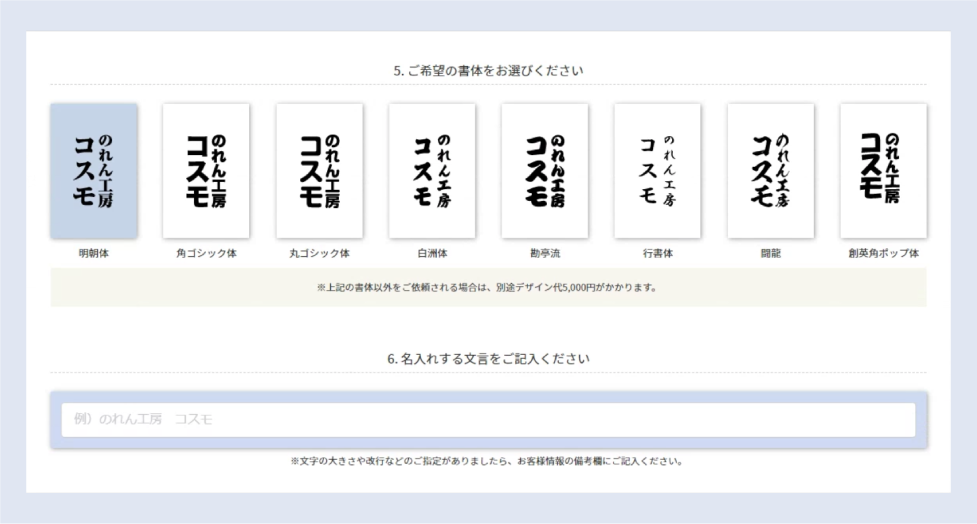
Task: Click the 丸ゴシック体 label text
Action: [320, 254]
